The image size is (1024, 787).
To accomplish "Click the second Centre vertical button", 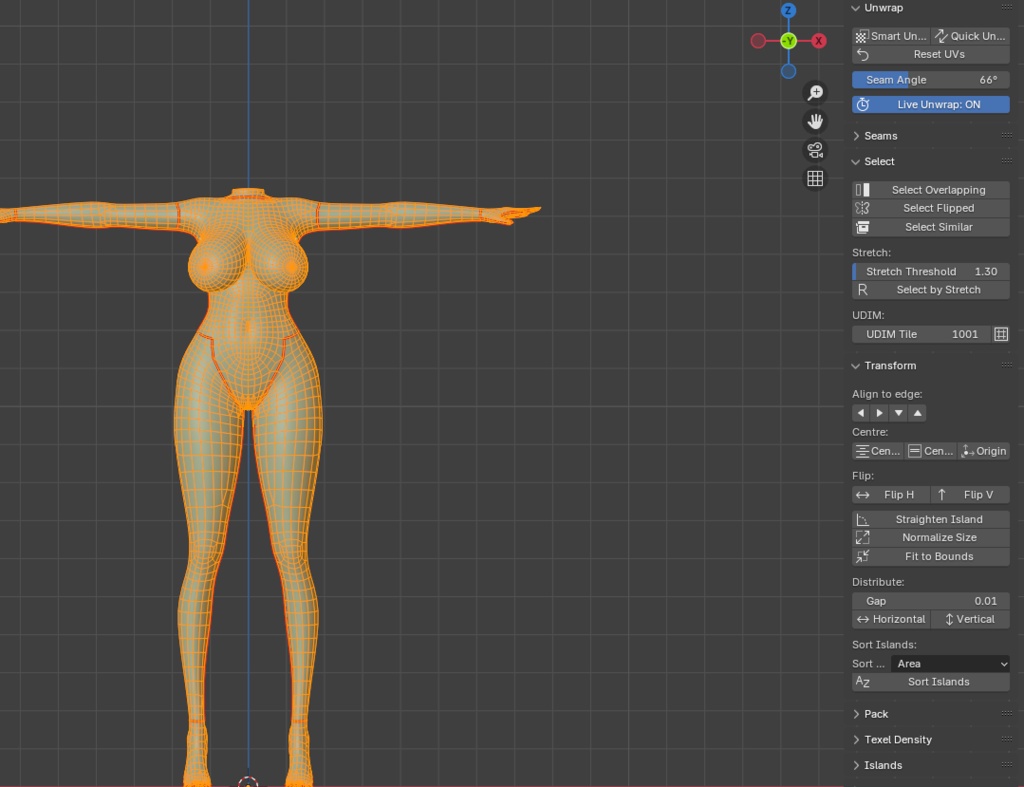I will [931, 451].
